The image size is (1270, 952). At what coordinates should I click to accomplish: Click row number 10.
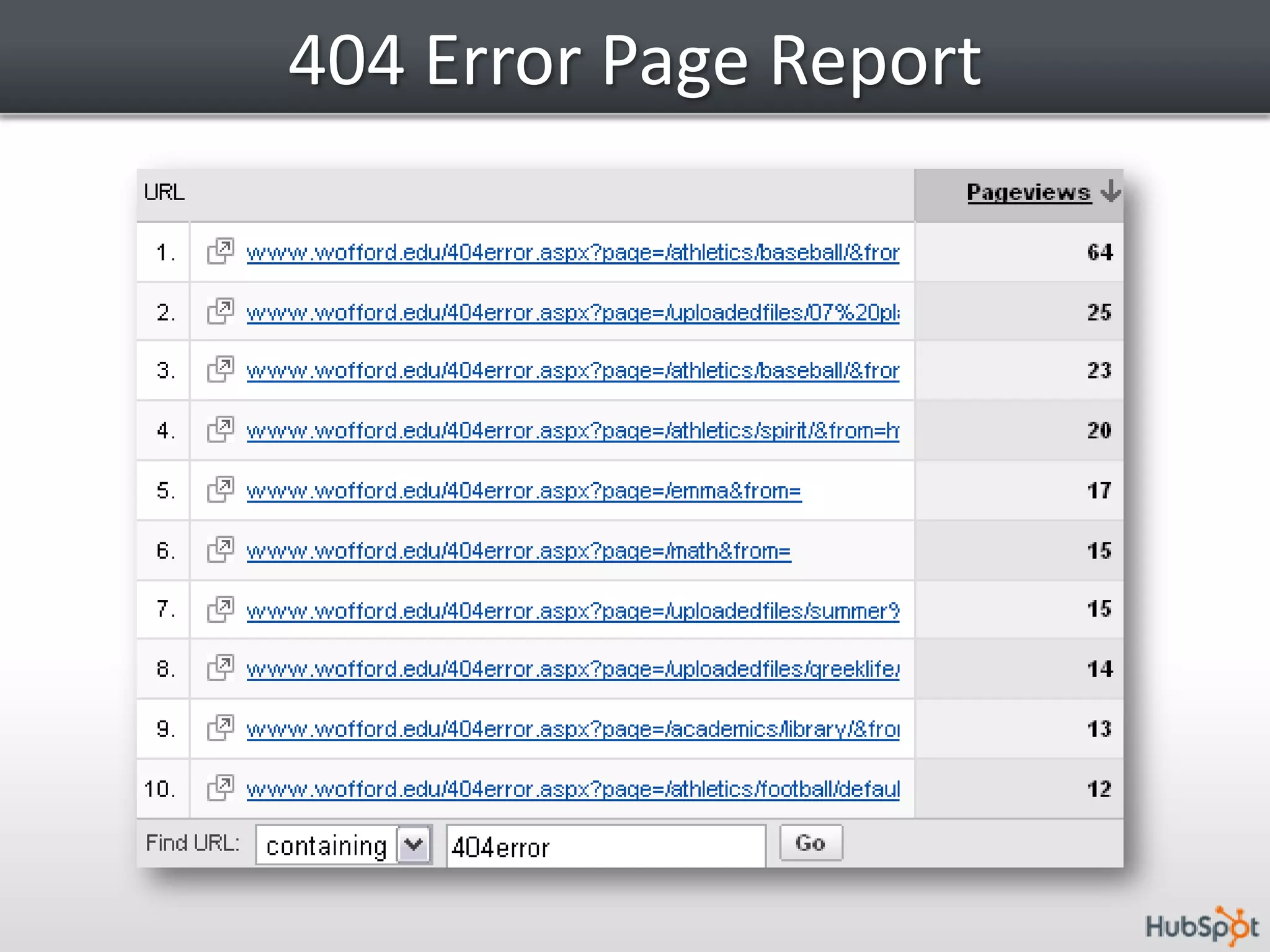(x=160, y=789)
